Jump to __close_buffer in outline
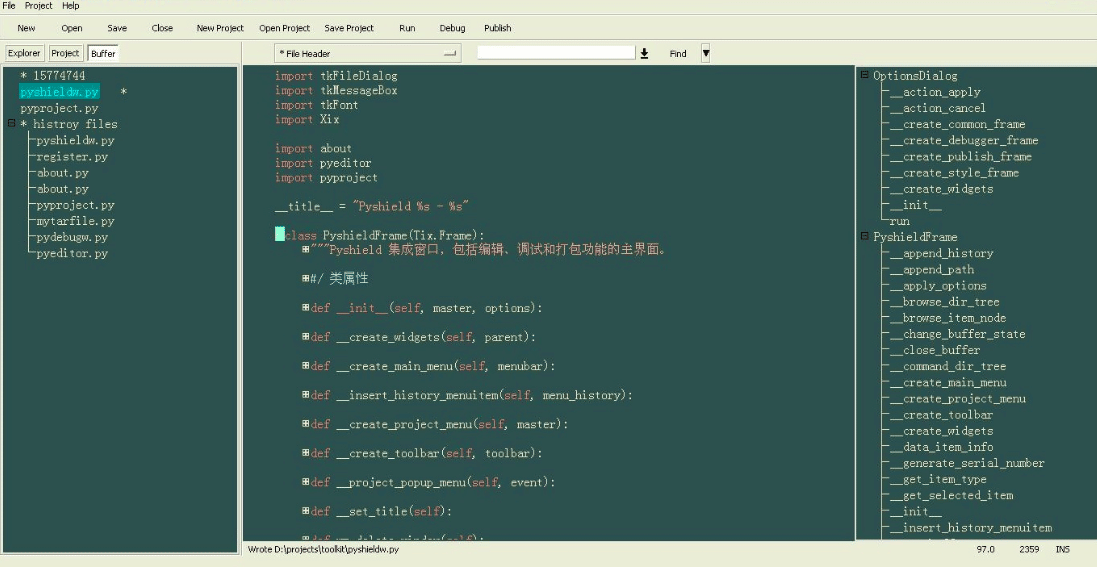This screenshot has height=567, width=1097. [x=935, y=350]
